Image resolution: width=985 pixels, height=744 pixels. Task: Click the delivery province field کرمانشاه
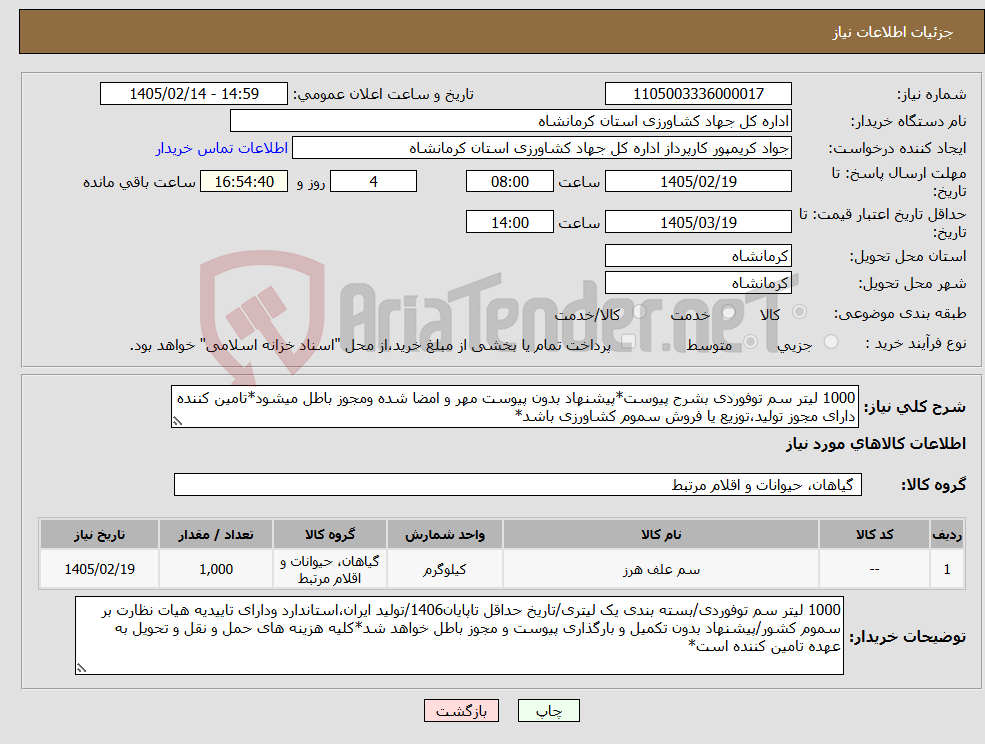tap(698, 256)
